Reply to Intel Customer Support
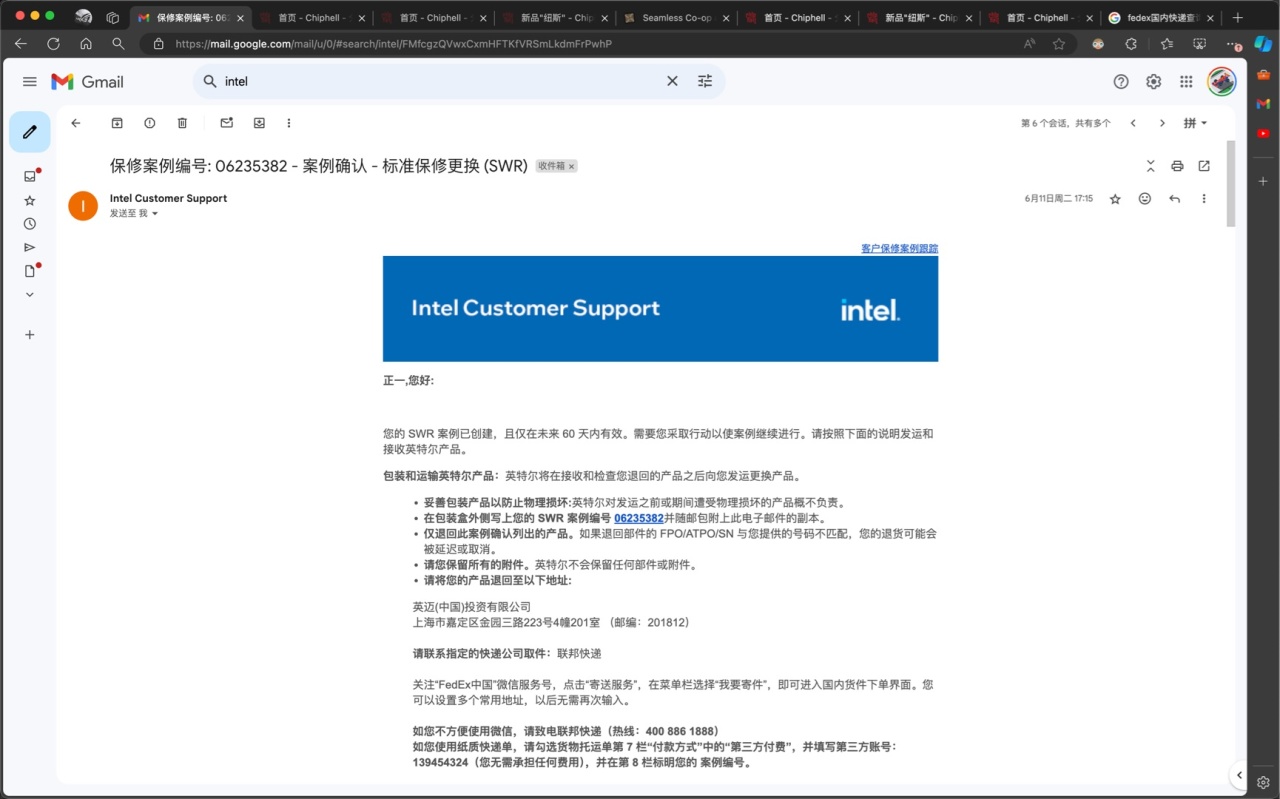The image size is (1280, 799). [x=1175, y=199]
